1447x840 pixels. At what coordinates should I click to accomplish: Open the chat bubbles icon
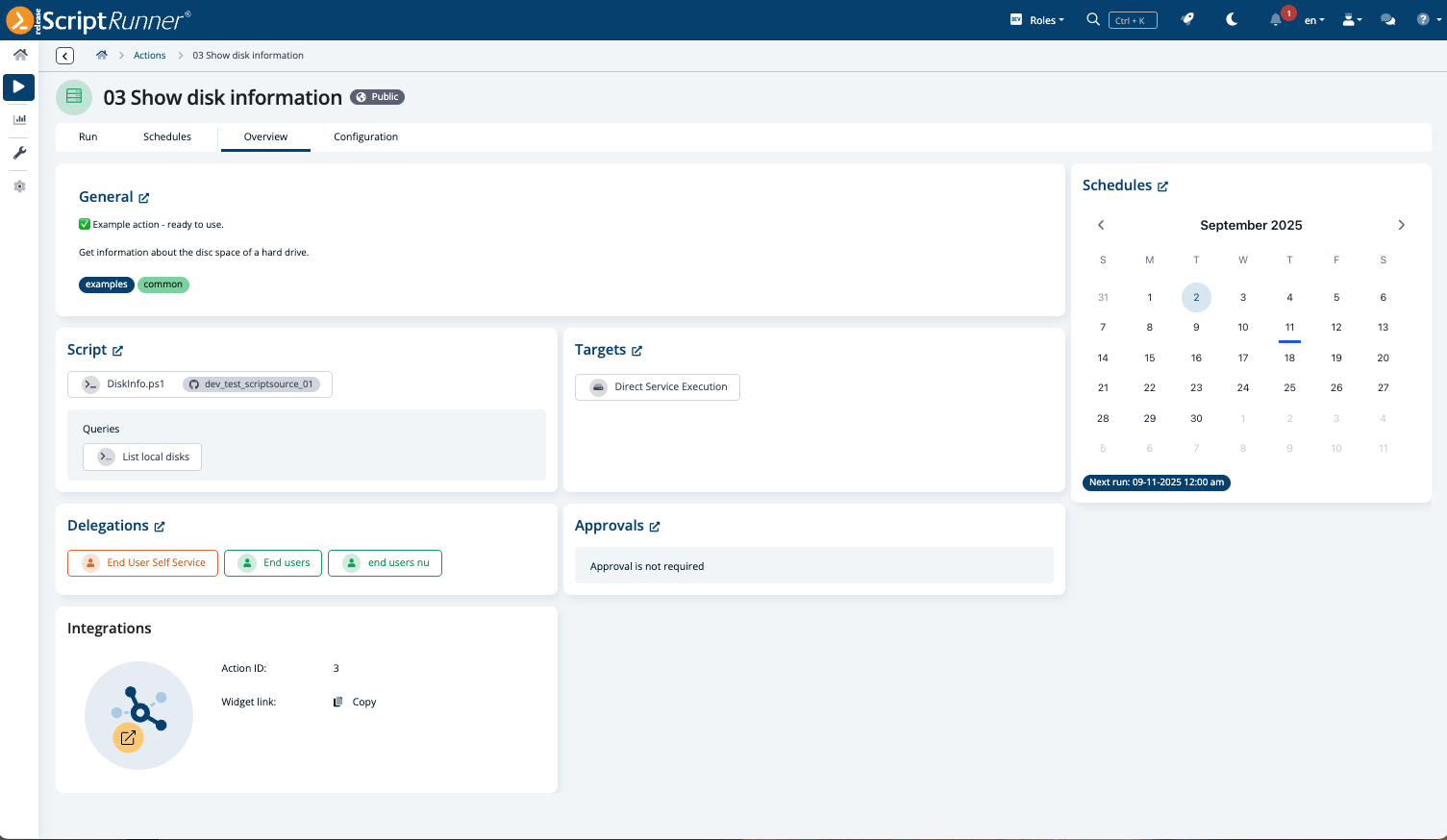click(x=1387, y=19)
